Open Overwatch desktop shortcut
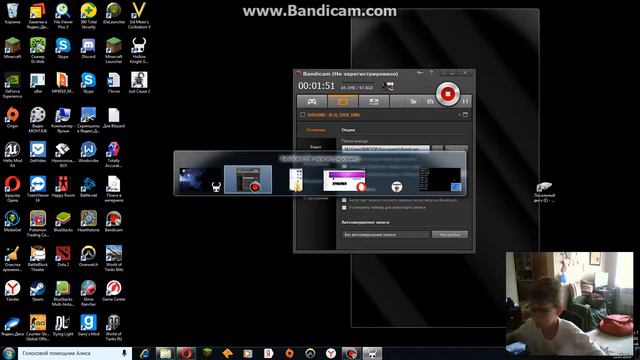The width and height of the screenshot is (640, 360). pyautogui.click(x=88, y=256)
